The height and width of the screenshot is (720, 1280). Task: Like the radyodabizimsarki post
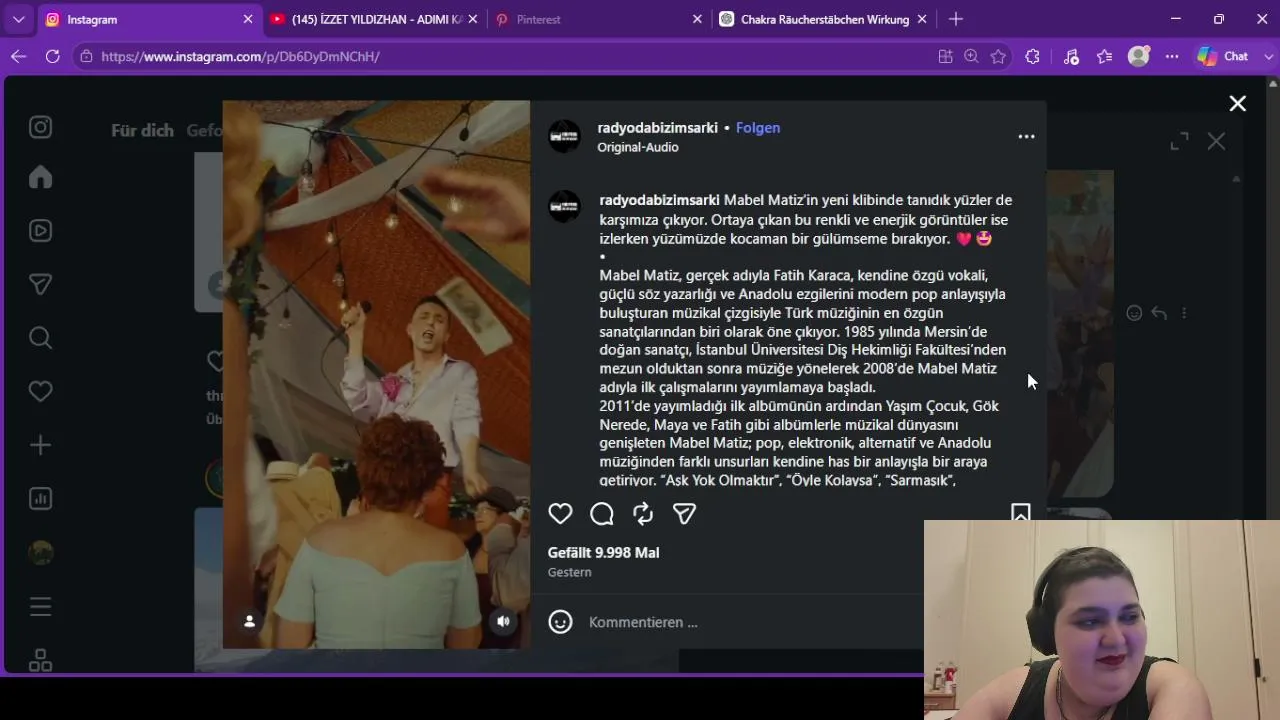pyautogui.click(x=560, y=514)
